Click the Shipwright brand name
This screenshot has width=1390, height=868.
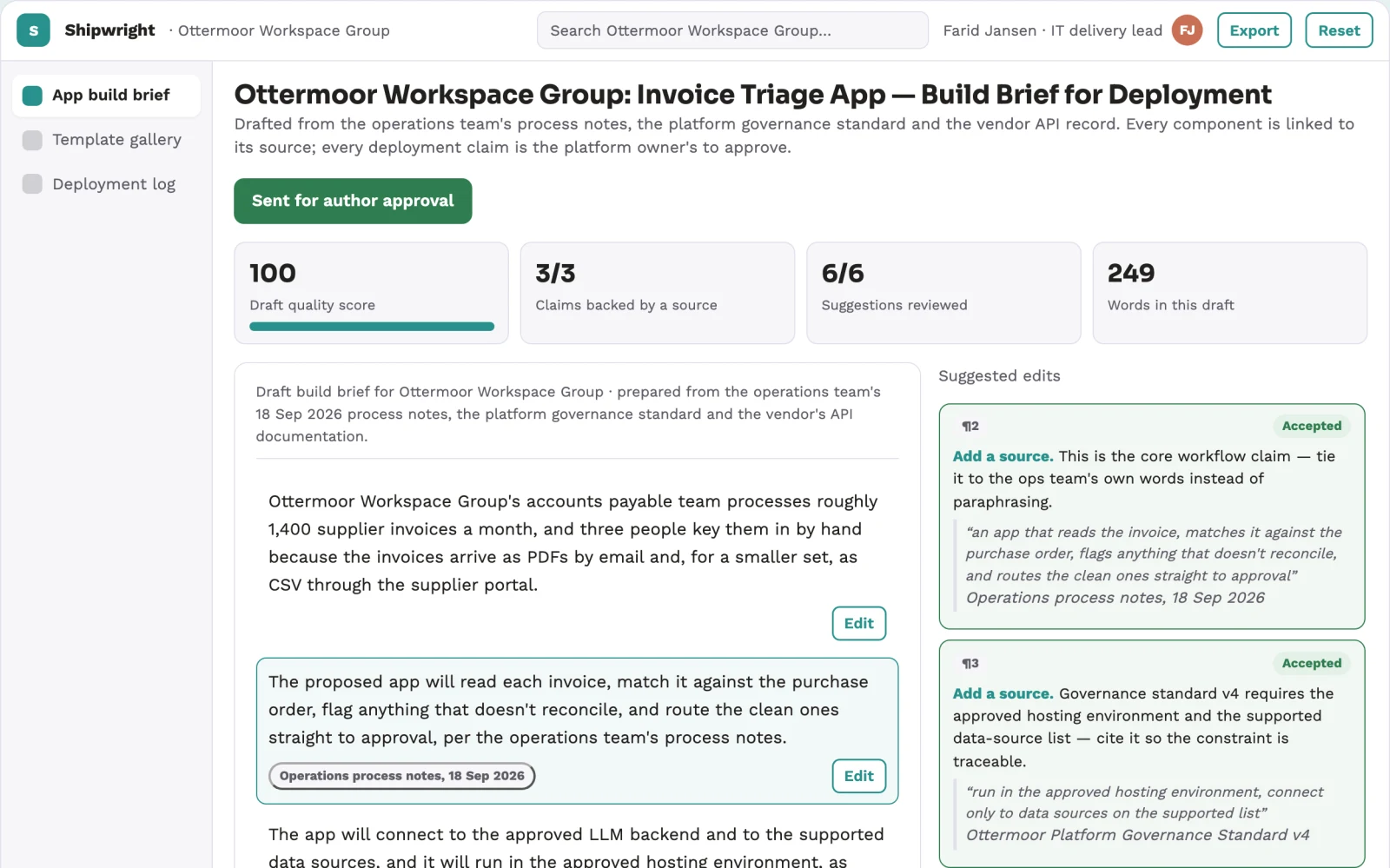point(109,30)
